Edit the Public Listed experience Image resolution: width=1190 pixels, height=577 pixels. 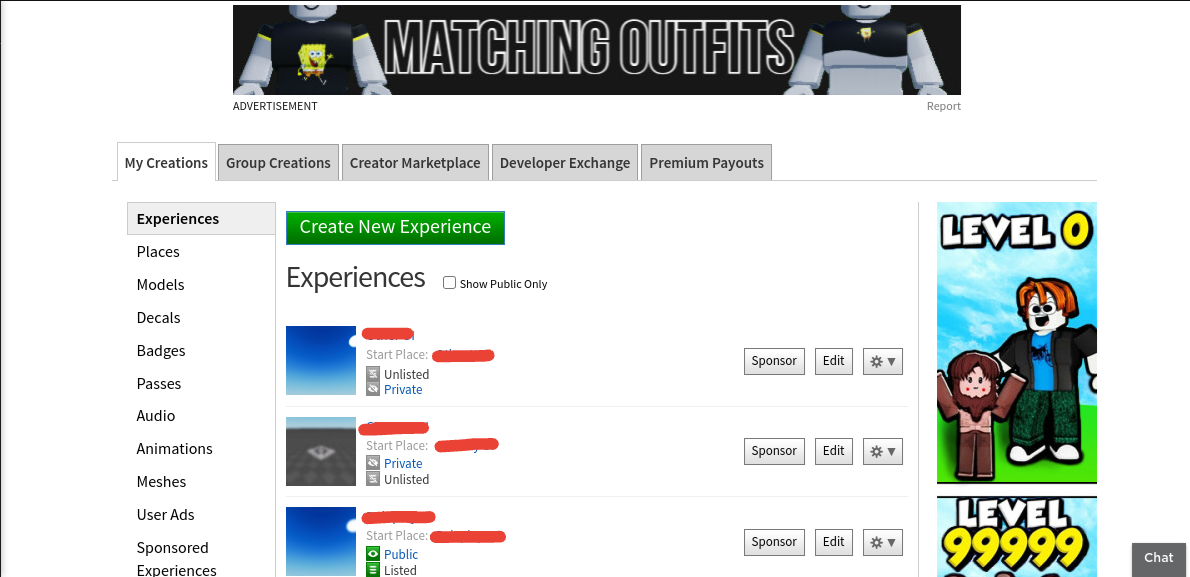click(x=833, y=542)
